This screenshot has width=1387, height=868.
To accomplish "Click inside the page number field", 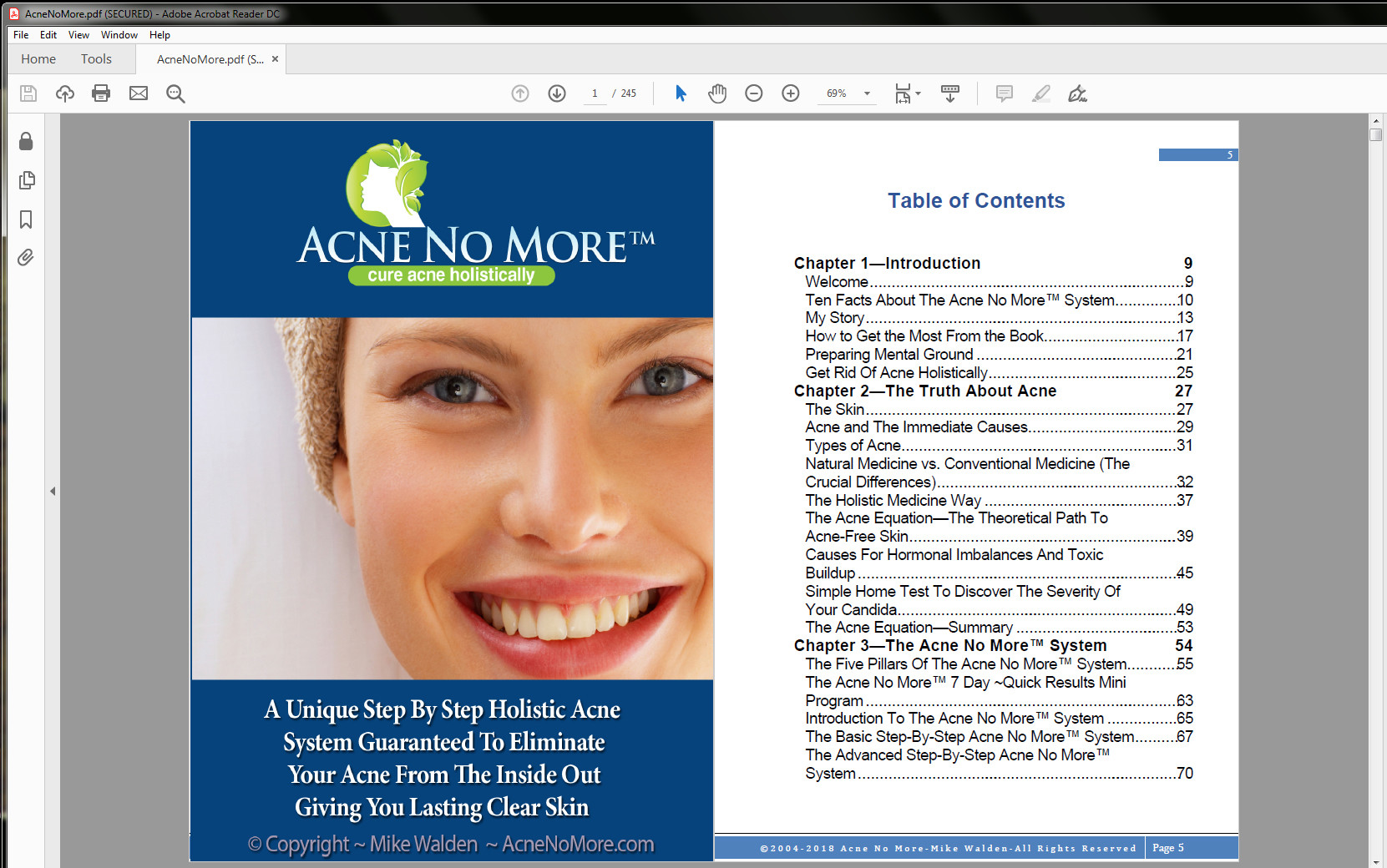I will pos(595,93).
